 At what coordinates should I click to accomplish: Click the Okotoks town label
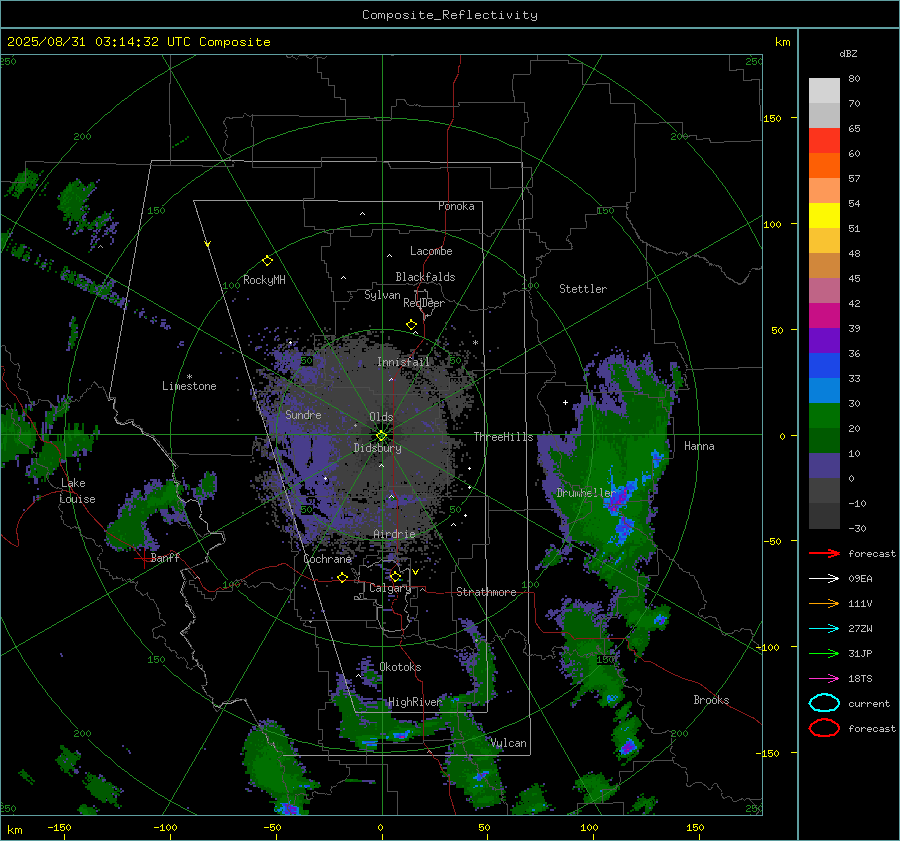tap(400, 667)
